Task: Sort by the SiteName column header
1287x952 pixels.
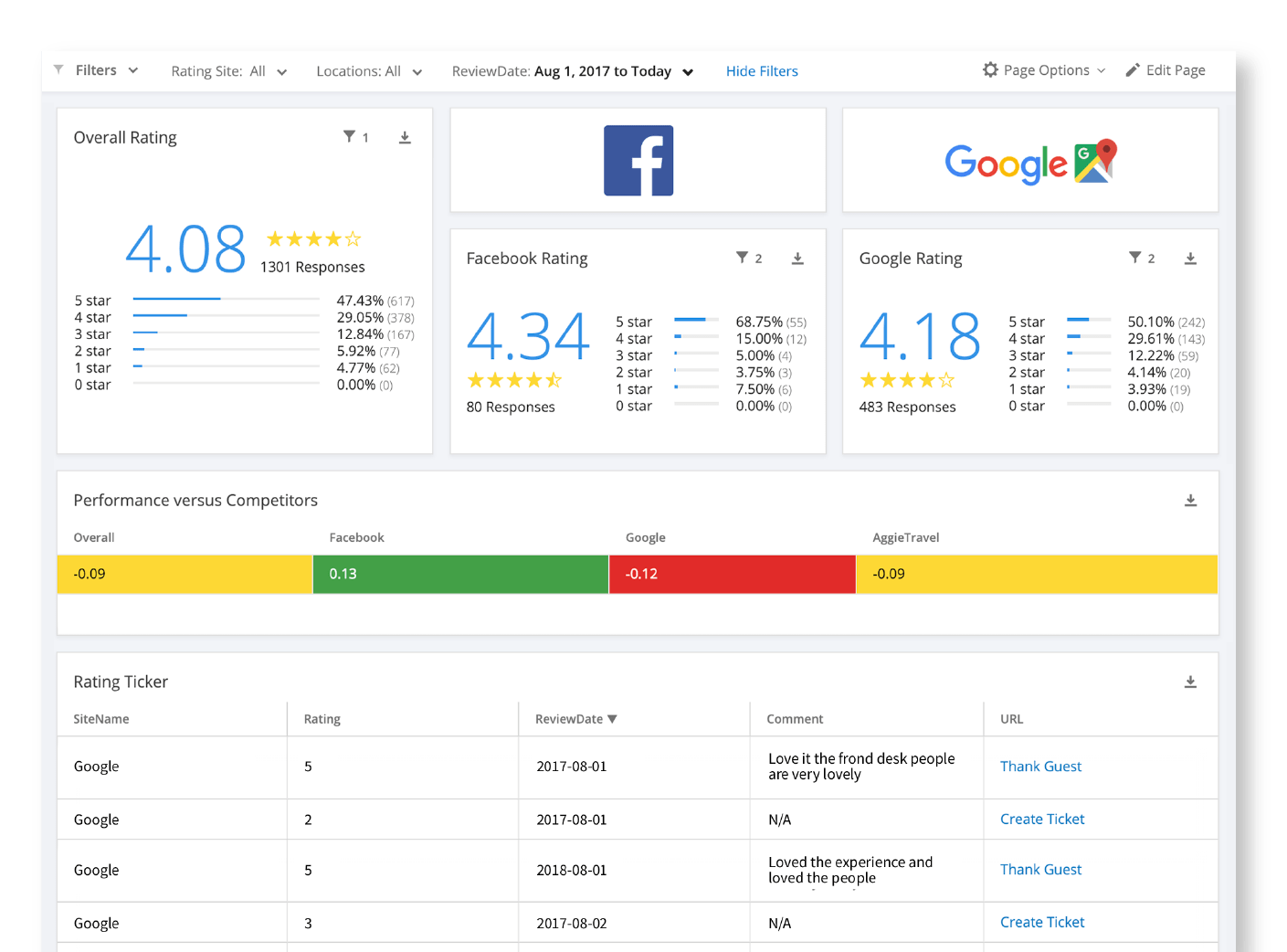Action: click(101, 719)
